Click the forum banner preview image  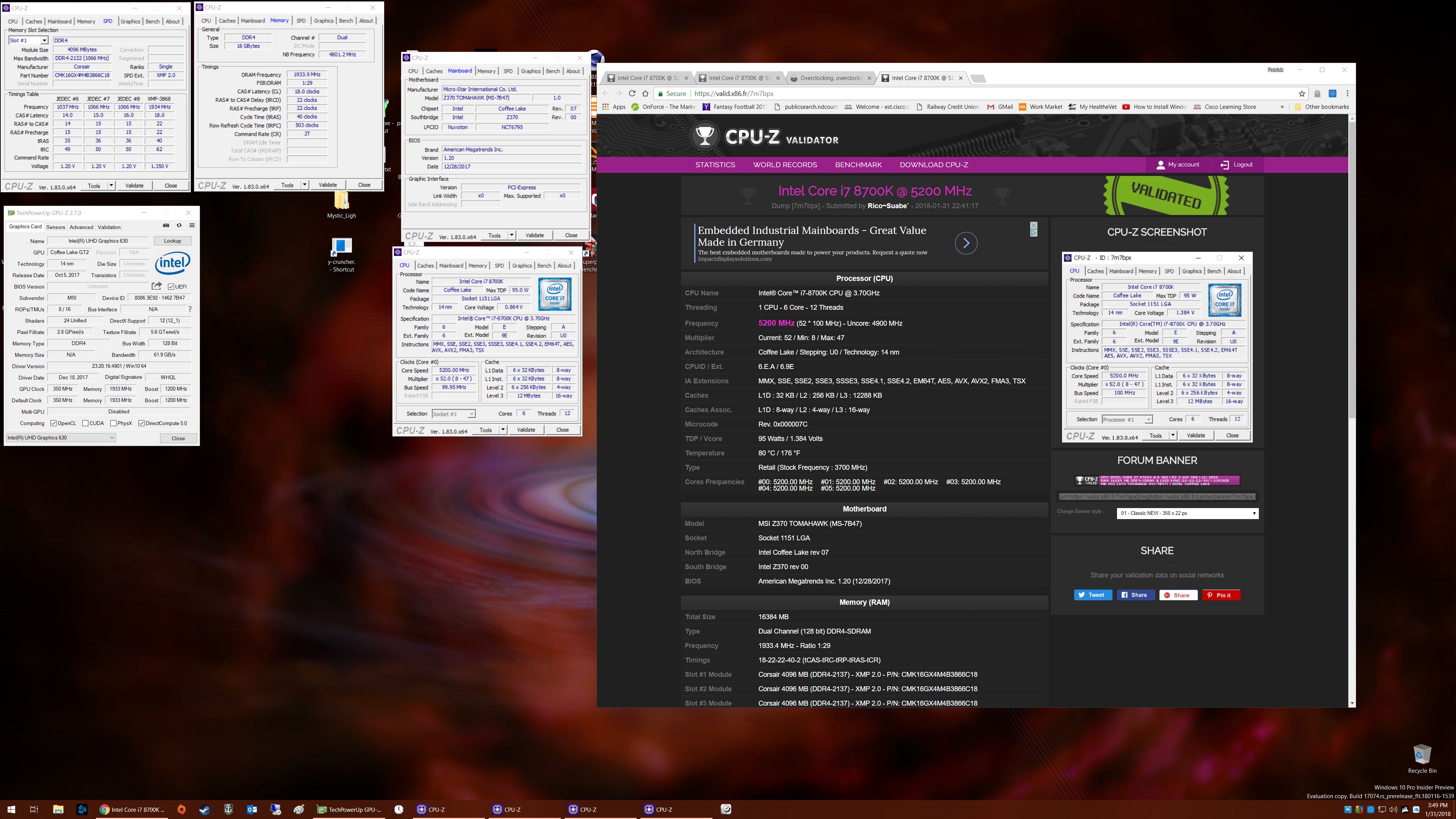click(x=1157, y=480)
